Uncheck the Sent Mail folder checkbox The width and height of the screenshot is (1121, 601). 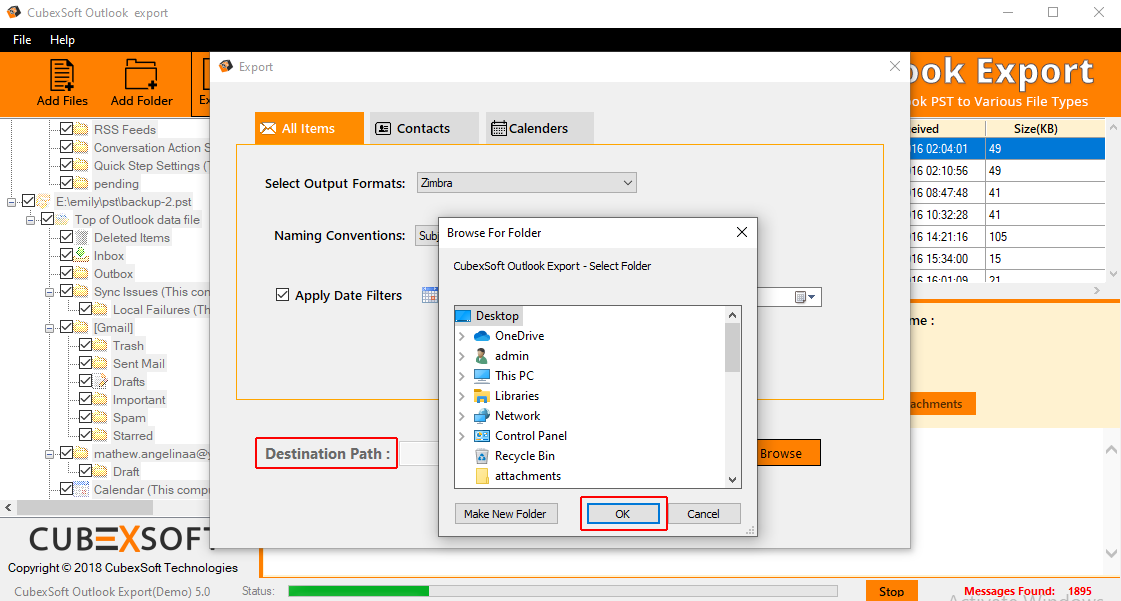[x=85, y=364]
